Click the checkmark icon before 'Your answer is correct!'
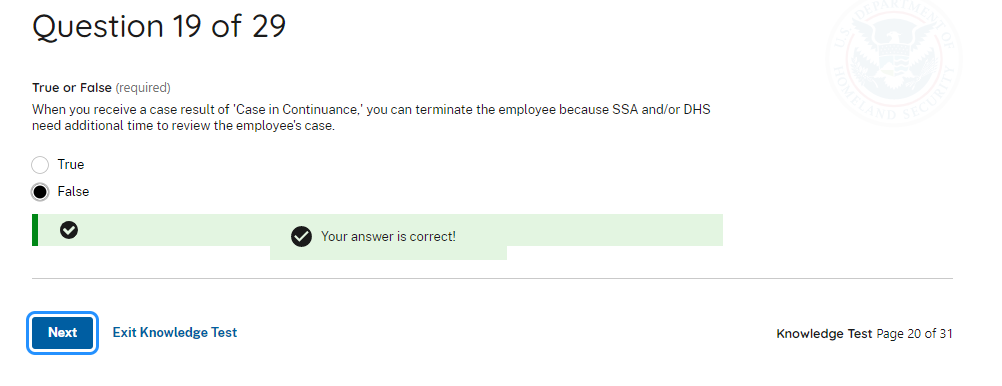The image size is (1002, 386). [301, 236]
